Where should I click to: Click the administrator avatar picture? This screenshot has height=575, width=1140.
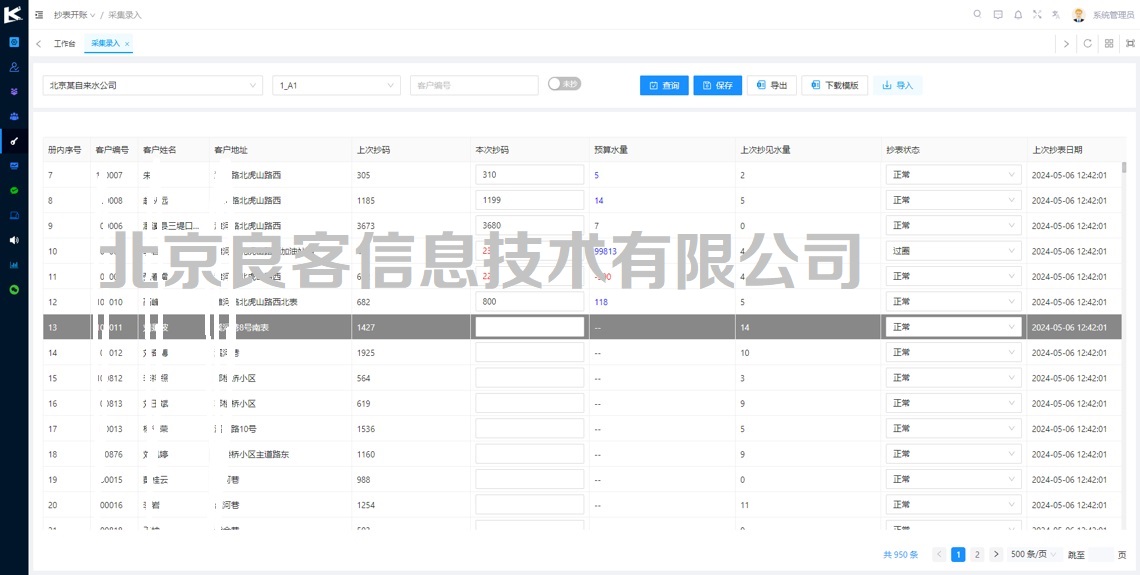tap(1078, 15)
